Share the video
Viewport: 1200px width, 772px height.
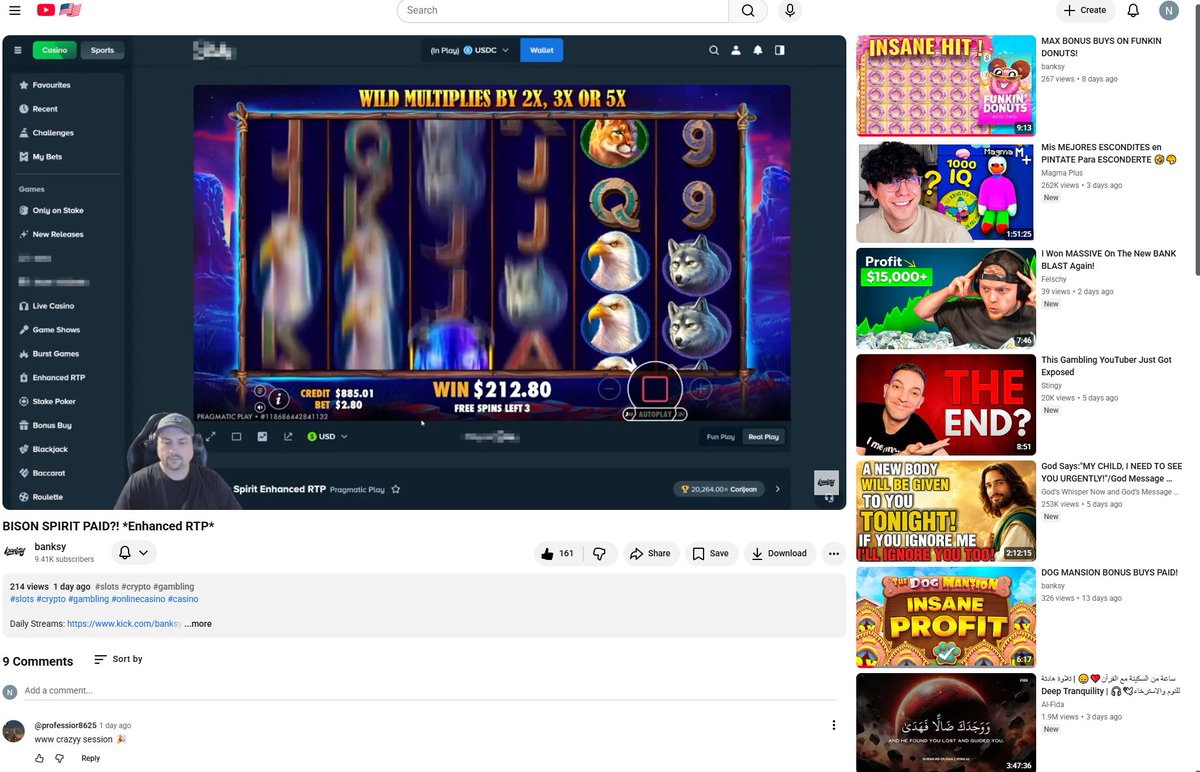tap(651, 553)
